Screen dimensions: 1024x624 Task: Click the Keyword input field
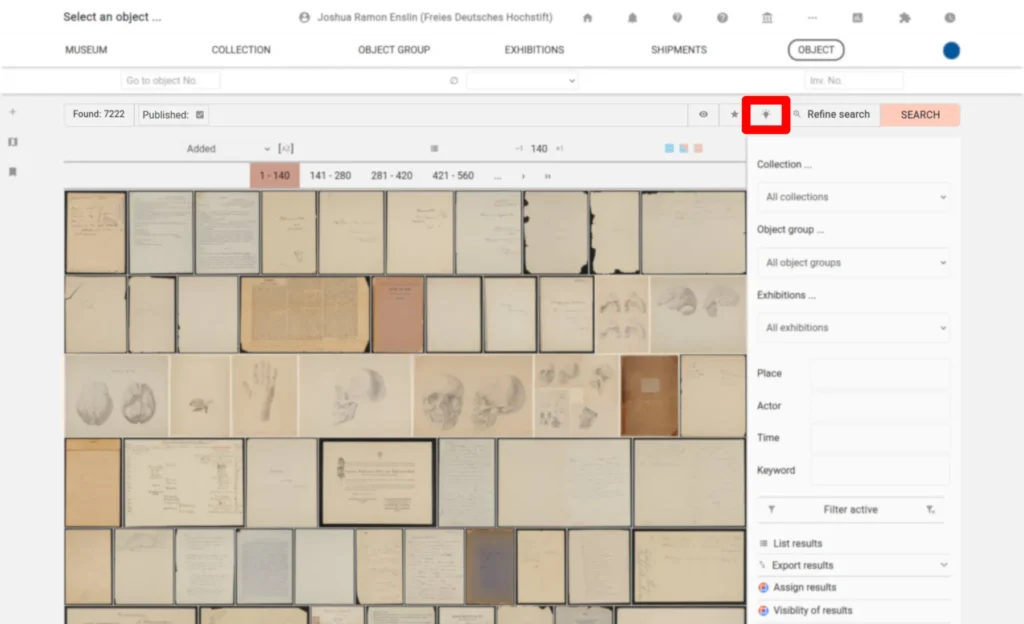pyautogui.click(x=880, y=471)
